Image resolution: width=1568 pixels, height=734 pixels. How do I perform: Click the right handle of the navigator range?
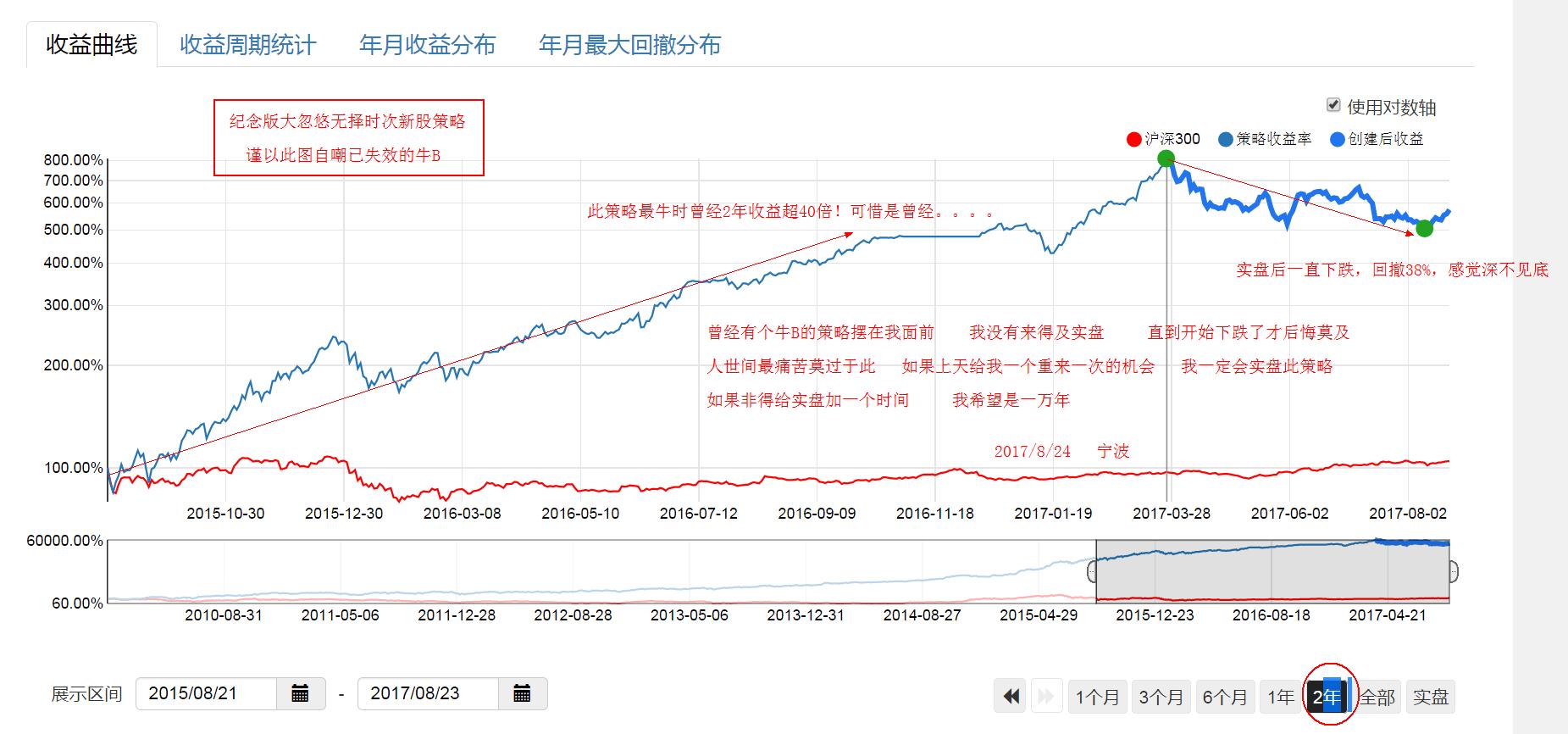pyautogui.click(x=1454, y=571)
